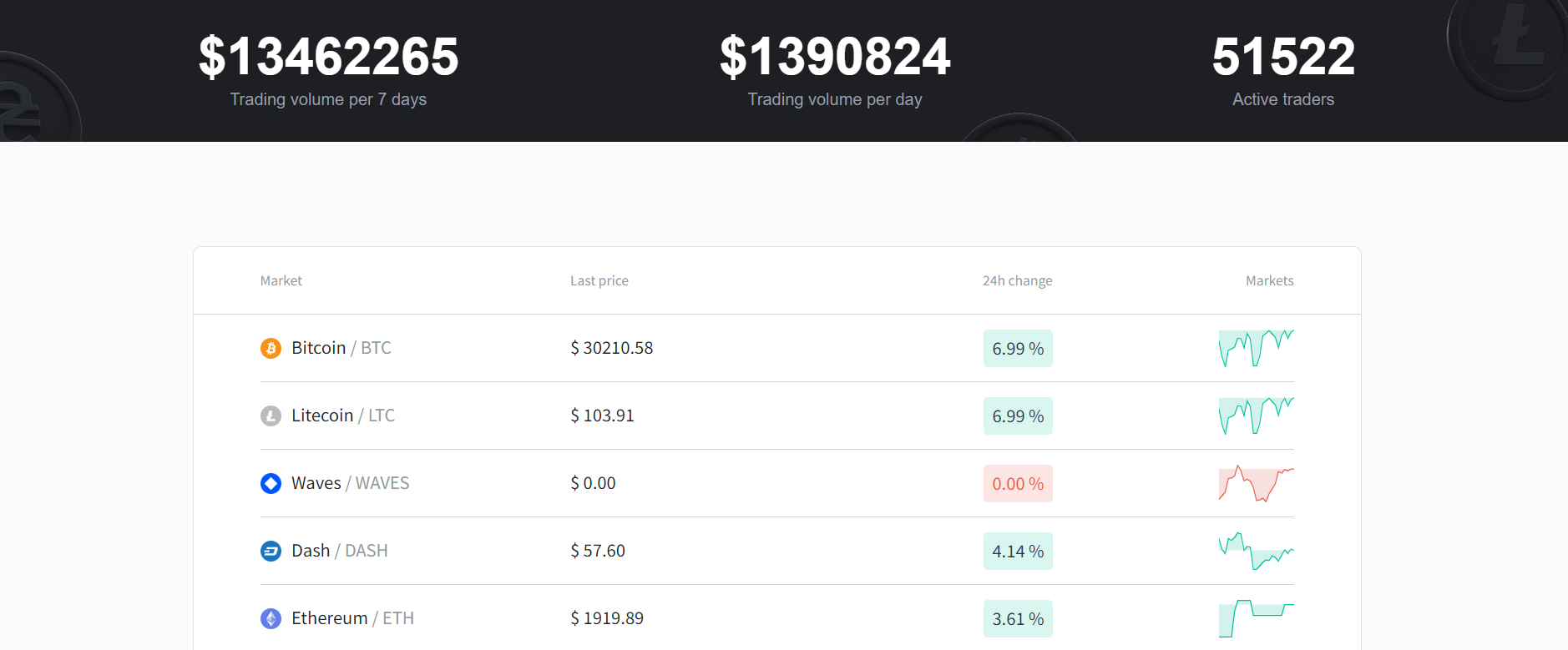This screenshot has height=650, width=1568.
Task: Click the purple Ethereum coin icon
Action: coord(271,618)
